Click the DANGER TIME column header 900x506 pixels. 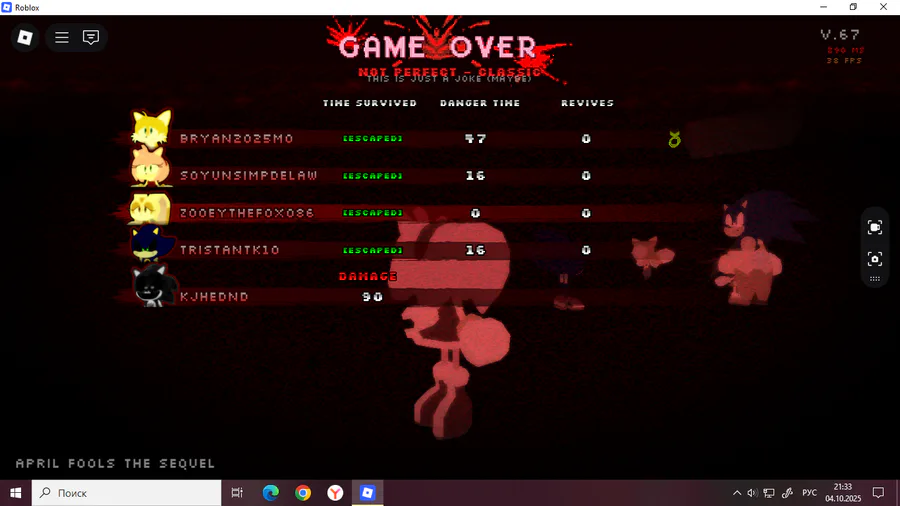click(480, 103)
